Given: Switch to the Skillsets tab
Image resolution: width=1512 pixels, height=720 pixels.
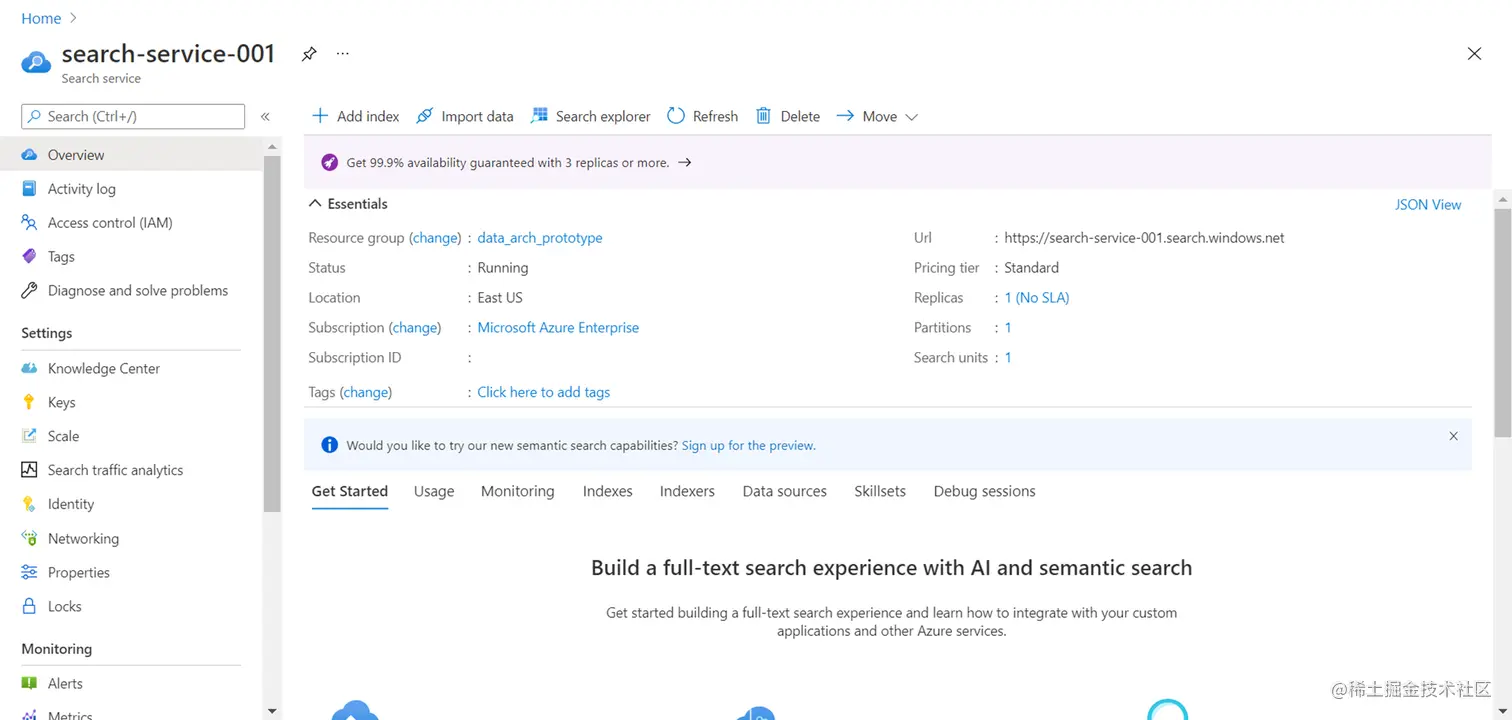Looking at the screenshot, I should (880, 491).
